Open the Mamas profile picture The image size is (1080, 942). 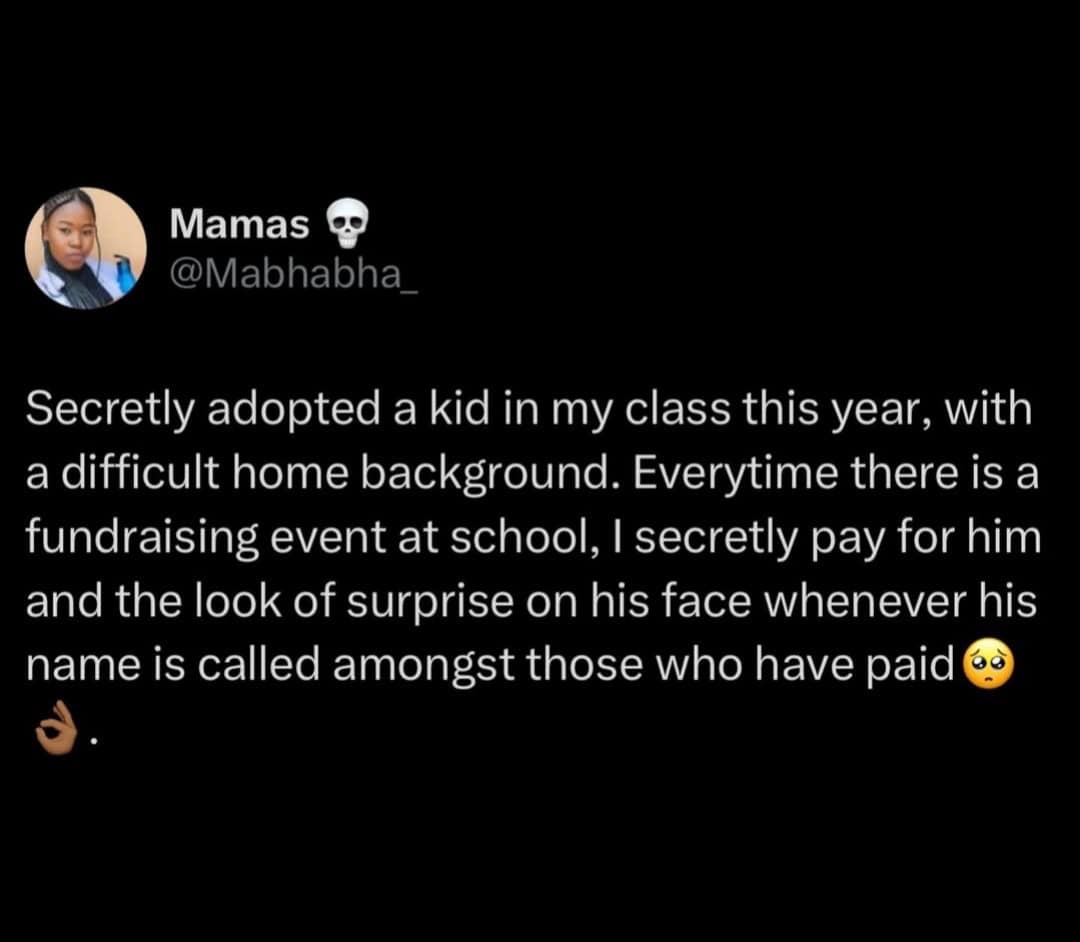pos(85,248)
